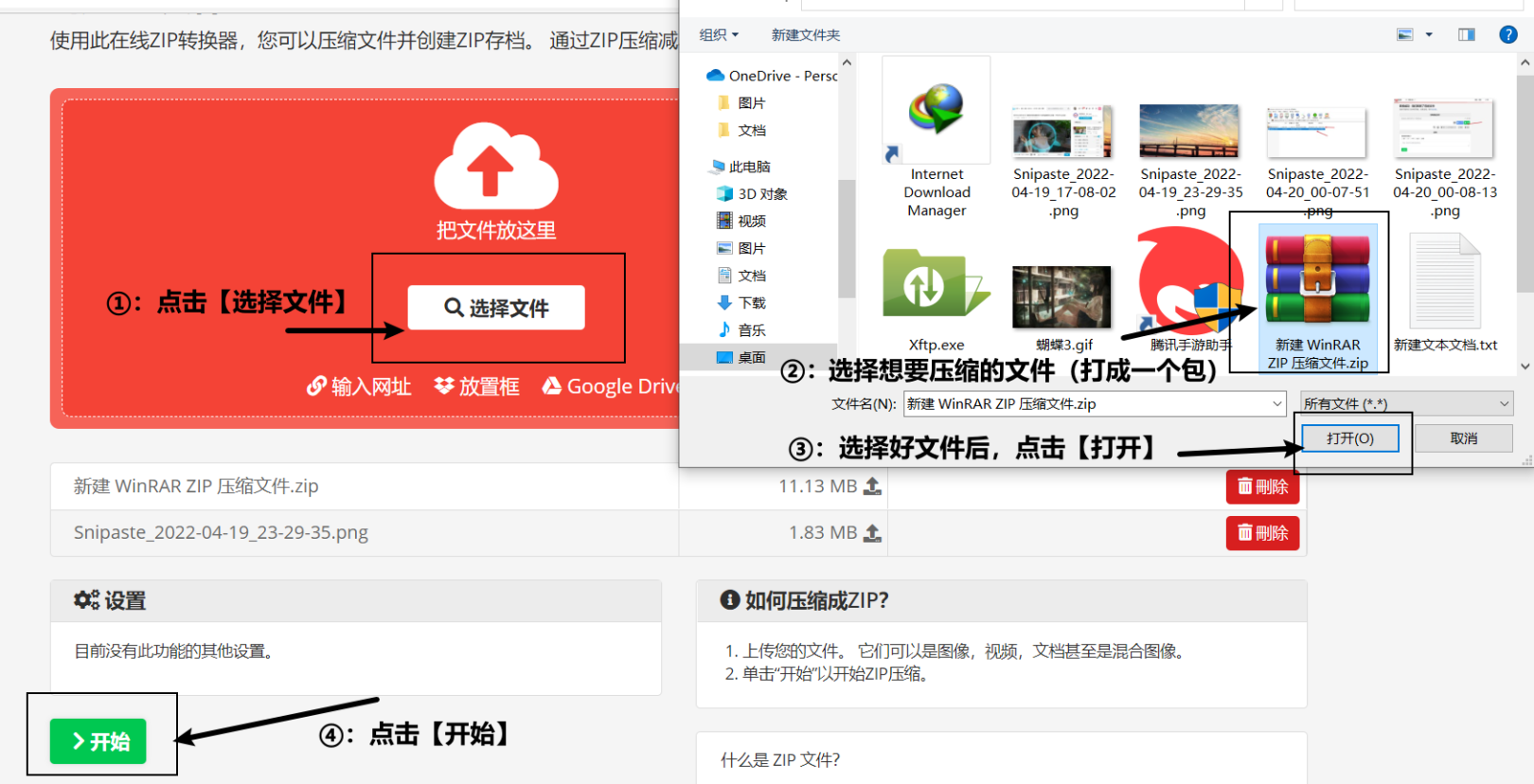Image resolution: width=1534 pixels, height=784 pixels.
Task: Open the 组织 dropdown menu
Action: click(719, 35)
